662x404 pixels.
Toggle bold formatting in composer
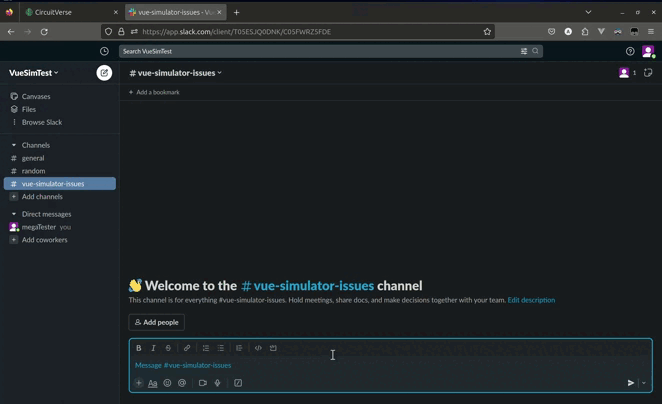point(138,348)
